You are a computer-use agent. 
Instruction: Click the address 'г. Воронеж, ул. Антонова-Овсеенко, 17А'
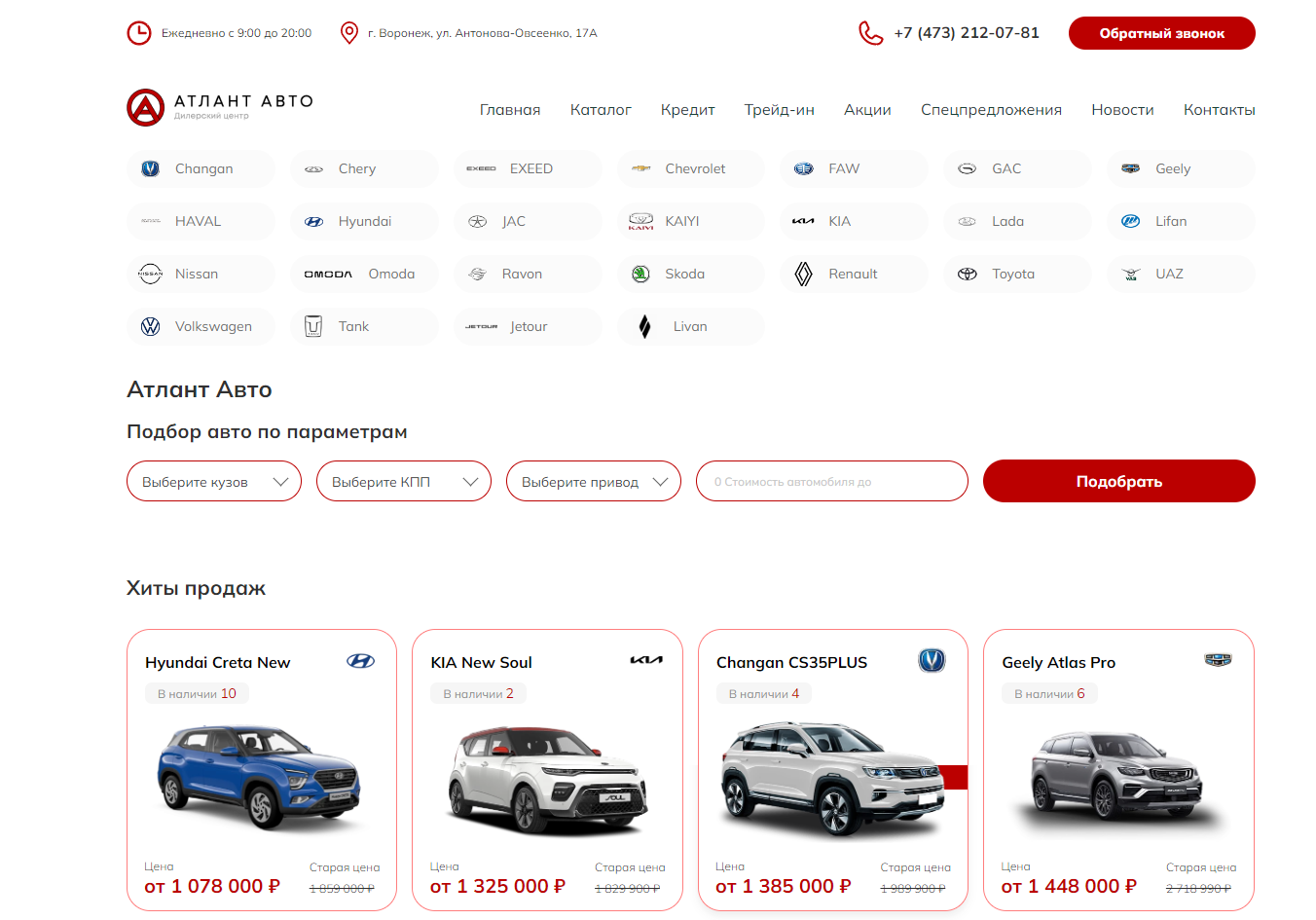click(x=483, y=33)
